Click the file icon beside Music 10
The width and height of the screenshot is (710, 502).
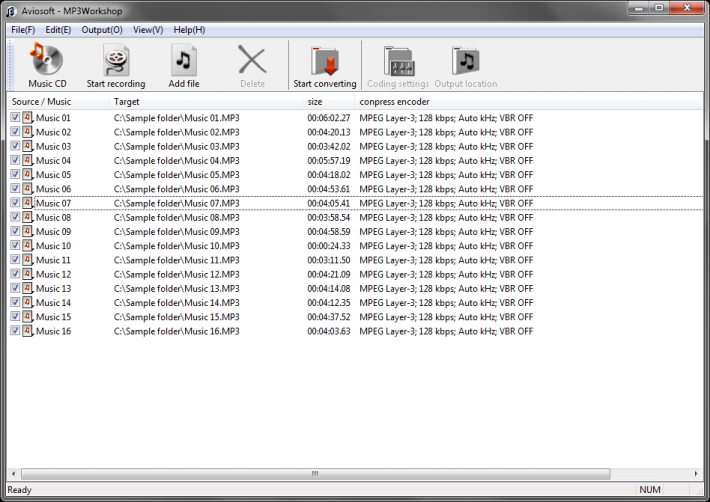pos(28,245)
